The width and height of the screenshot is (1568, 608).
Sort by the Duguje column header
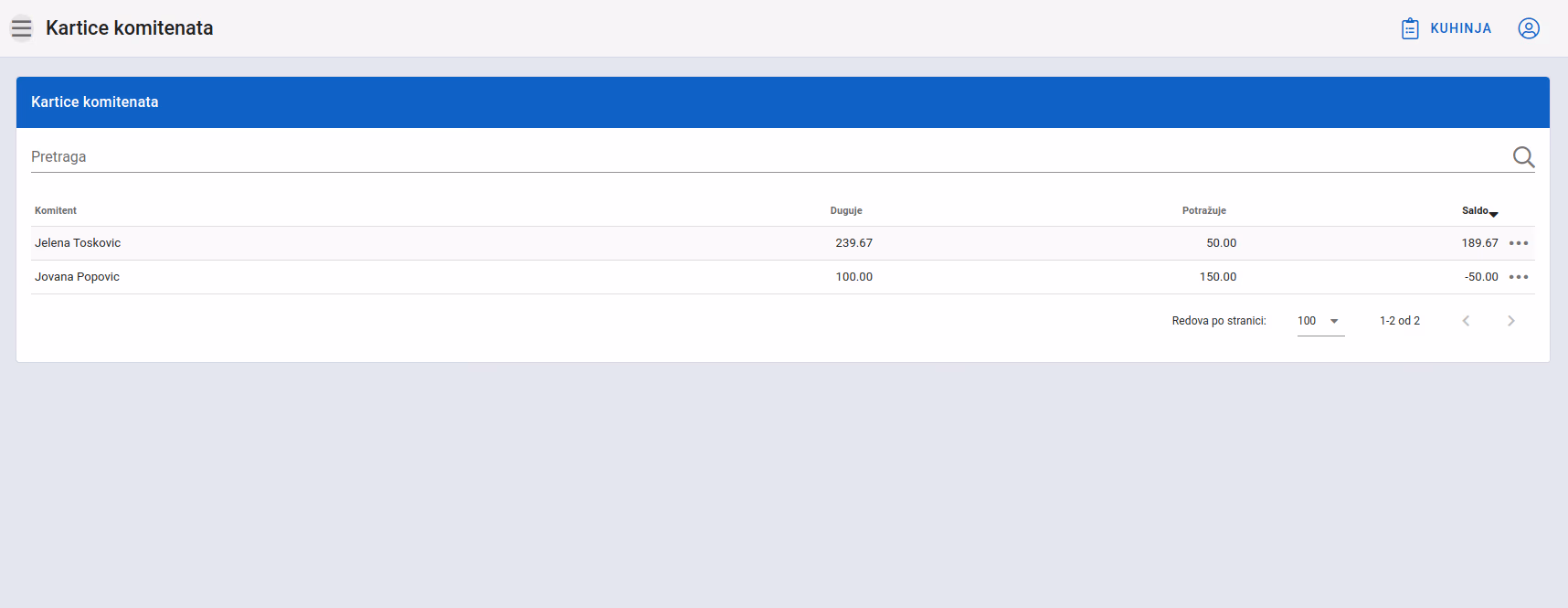coord(846,210)
